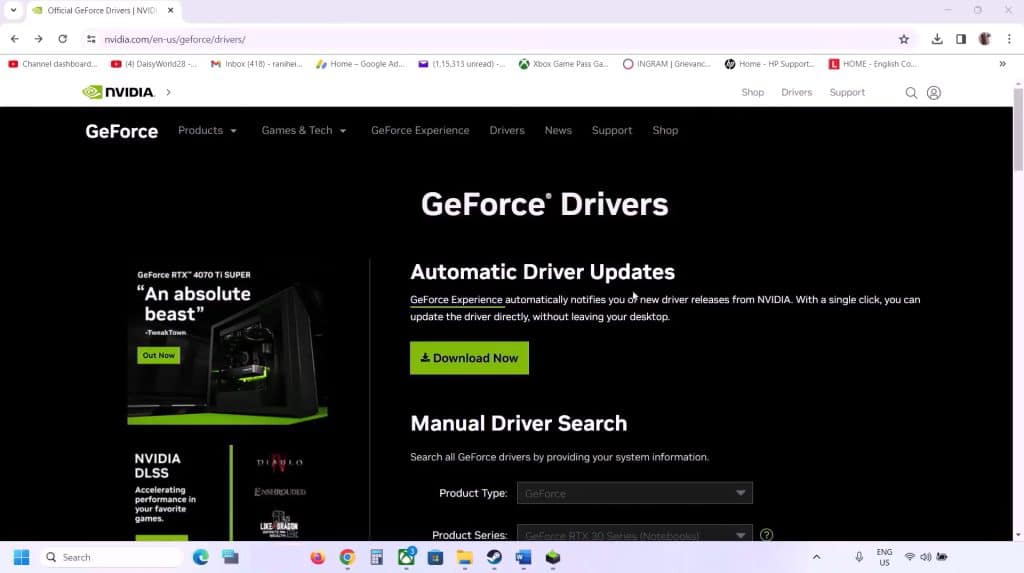Show more bookmarks with double chevron

(x=1002, y=64)
